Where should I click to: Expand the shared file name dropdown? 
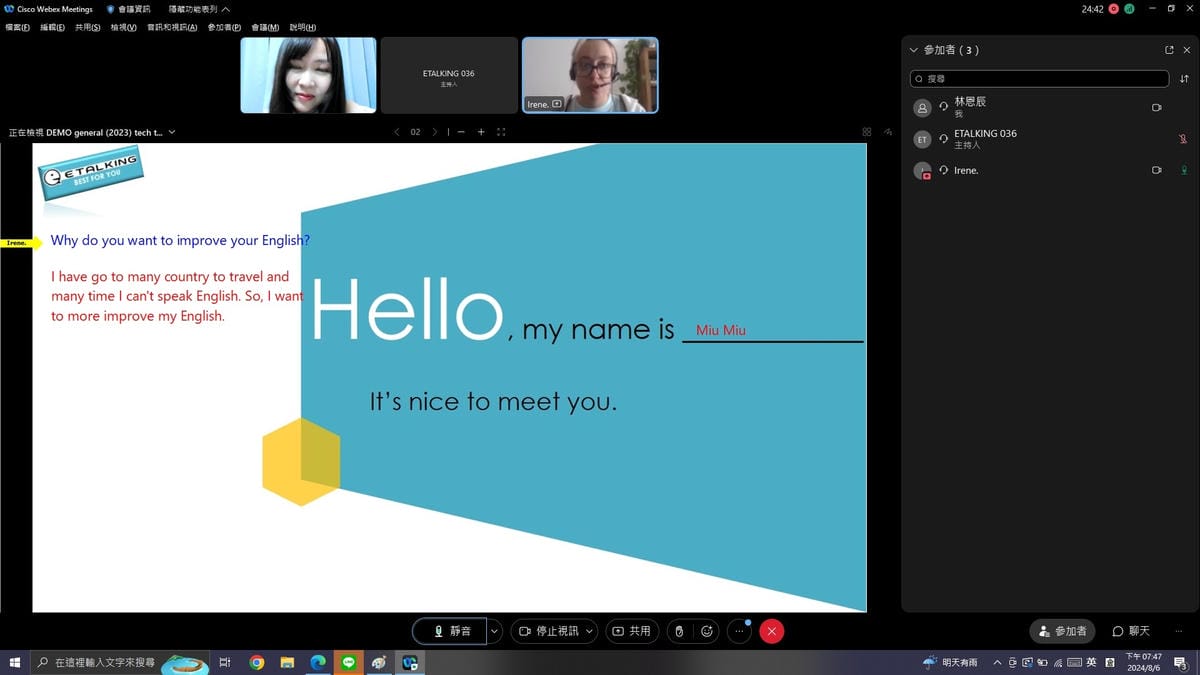172,132
